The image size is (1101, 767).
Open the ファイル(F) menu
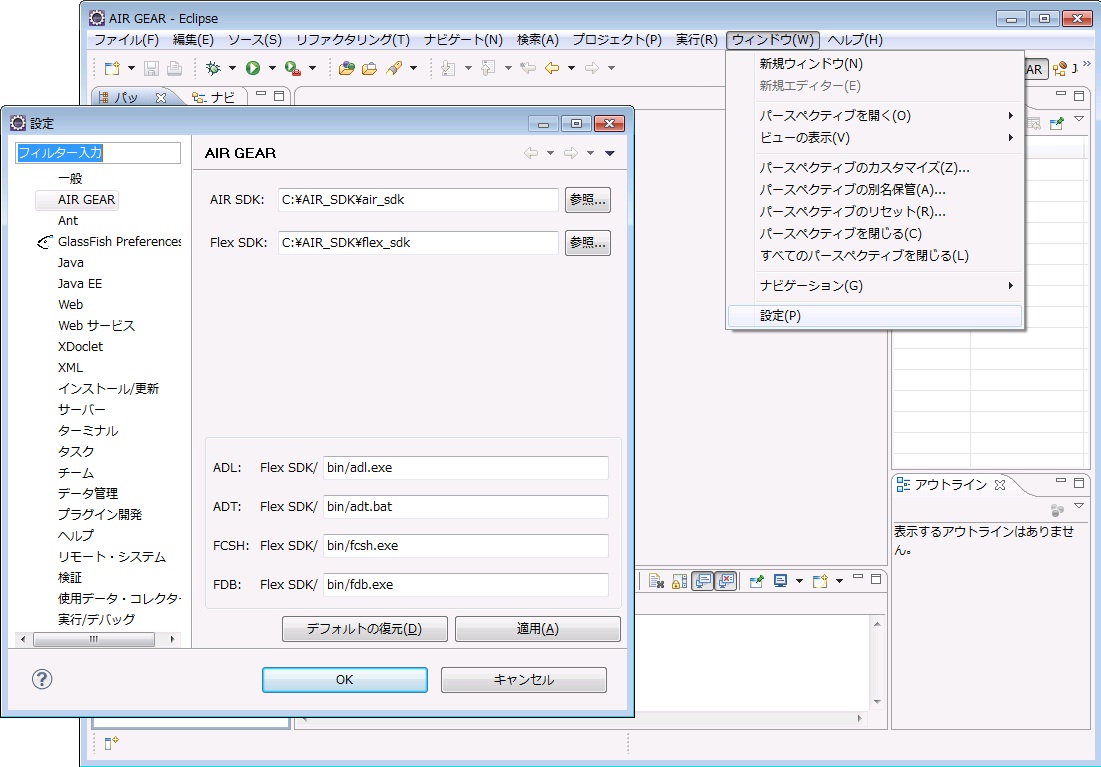(x=127, y=40)
